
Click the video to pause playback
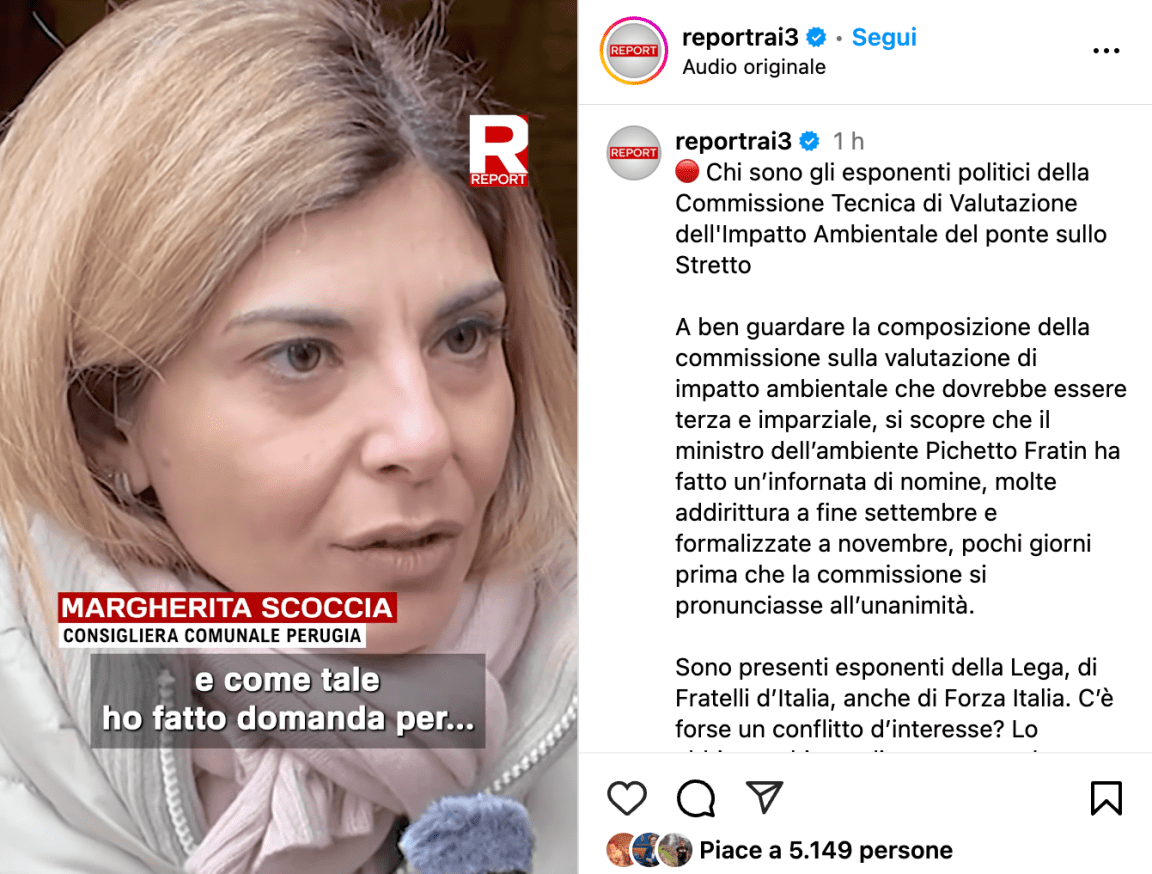click(289, 367)
